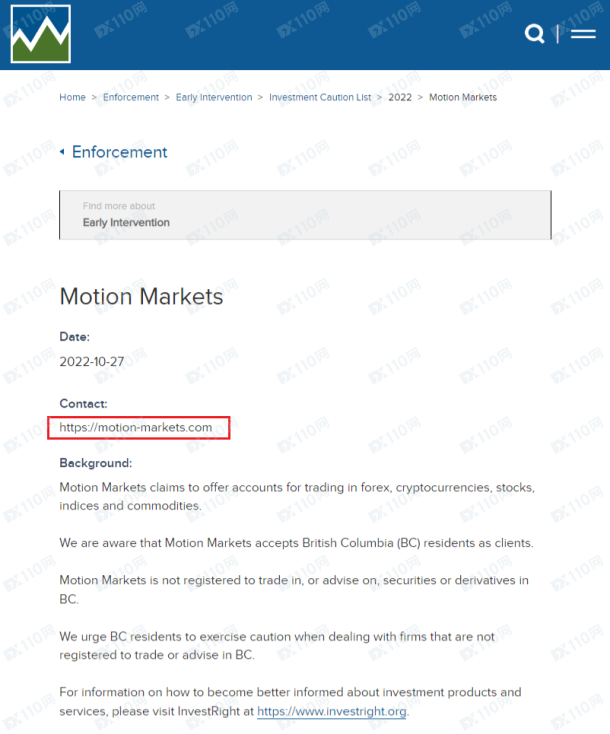Open Early Intervention breadcrumb link
This screenshot has height=734, width=610.
(x=214, y=97)
